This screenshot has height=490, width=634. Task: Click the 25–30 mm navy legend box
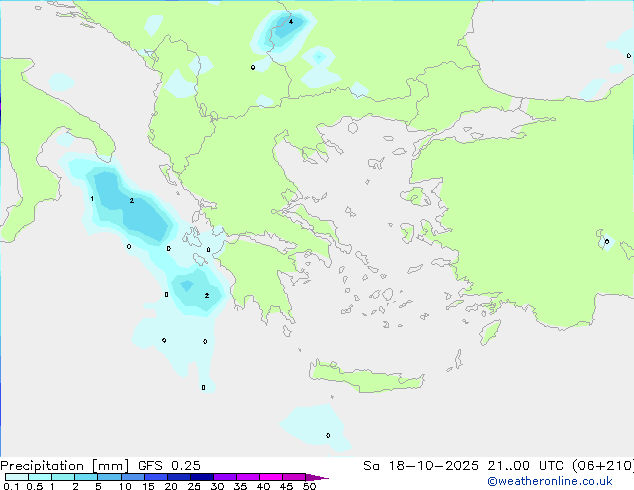coord(201,477)
